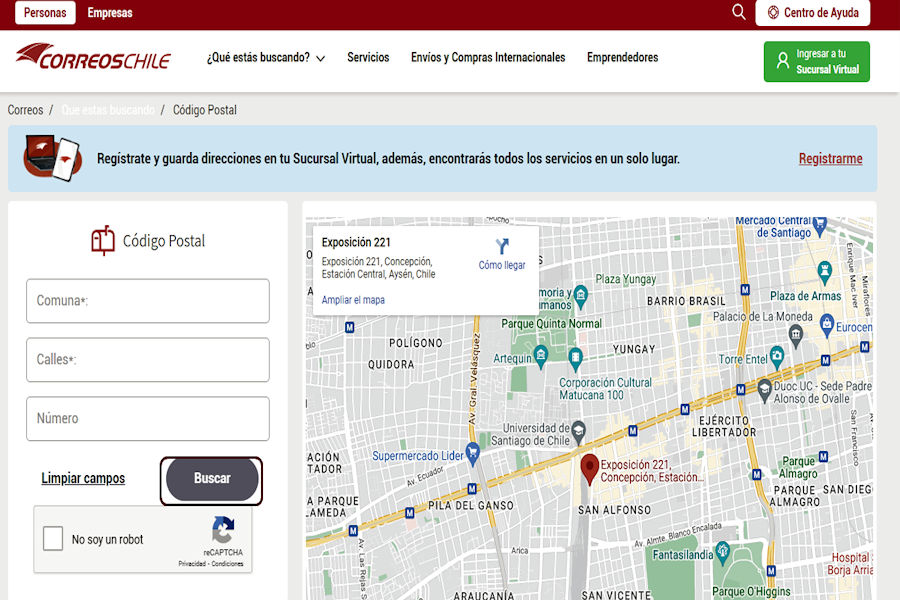Image resolution: width=900 pixels, height=600 pixels.
Task: Click inside the Número input field
Action: click(147, 418)
